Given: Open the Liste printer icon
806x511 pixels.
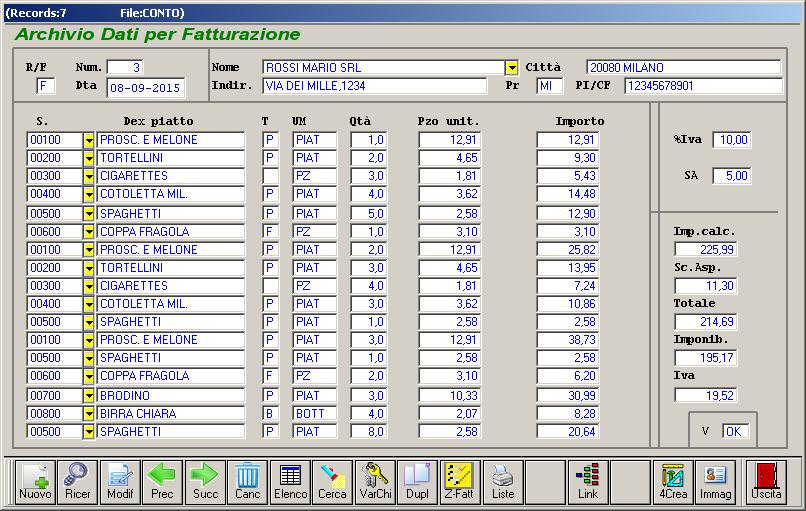Looking at the screenshot, I should point(503,481).
